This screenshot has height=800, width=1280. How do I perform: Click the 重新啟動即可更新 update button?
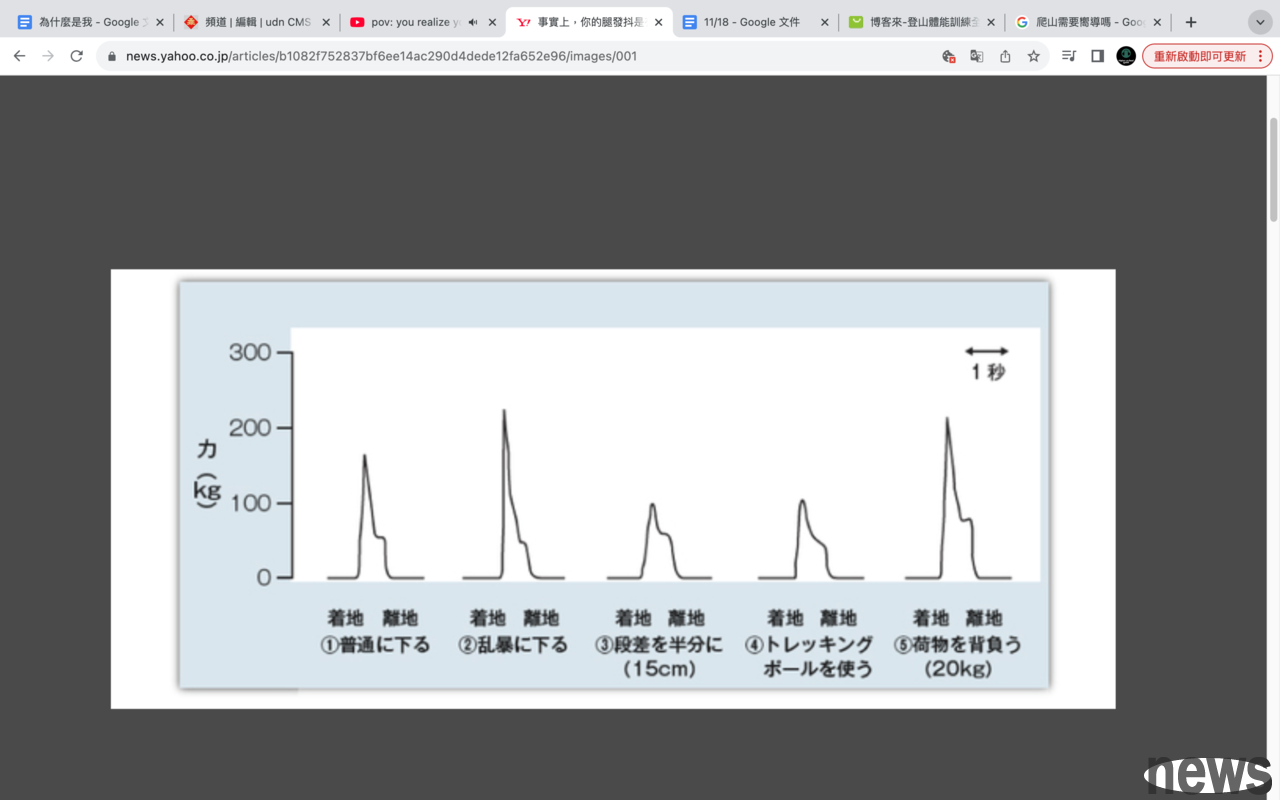pos(1199,56)
